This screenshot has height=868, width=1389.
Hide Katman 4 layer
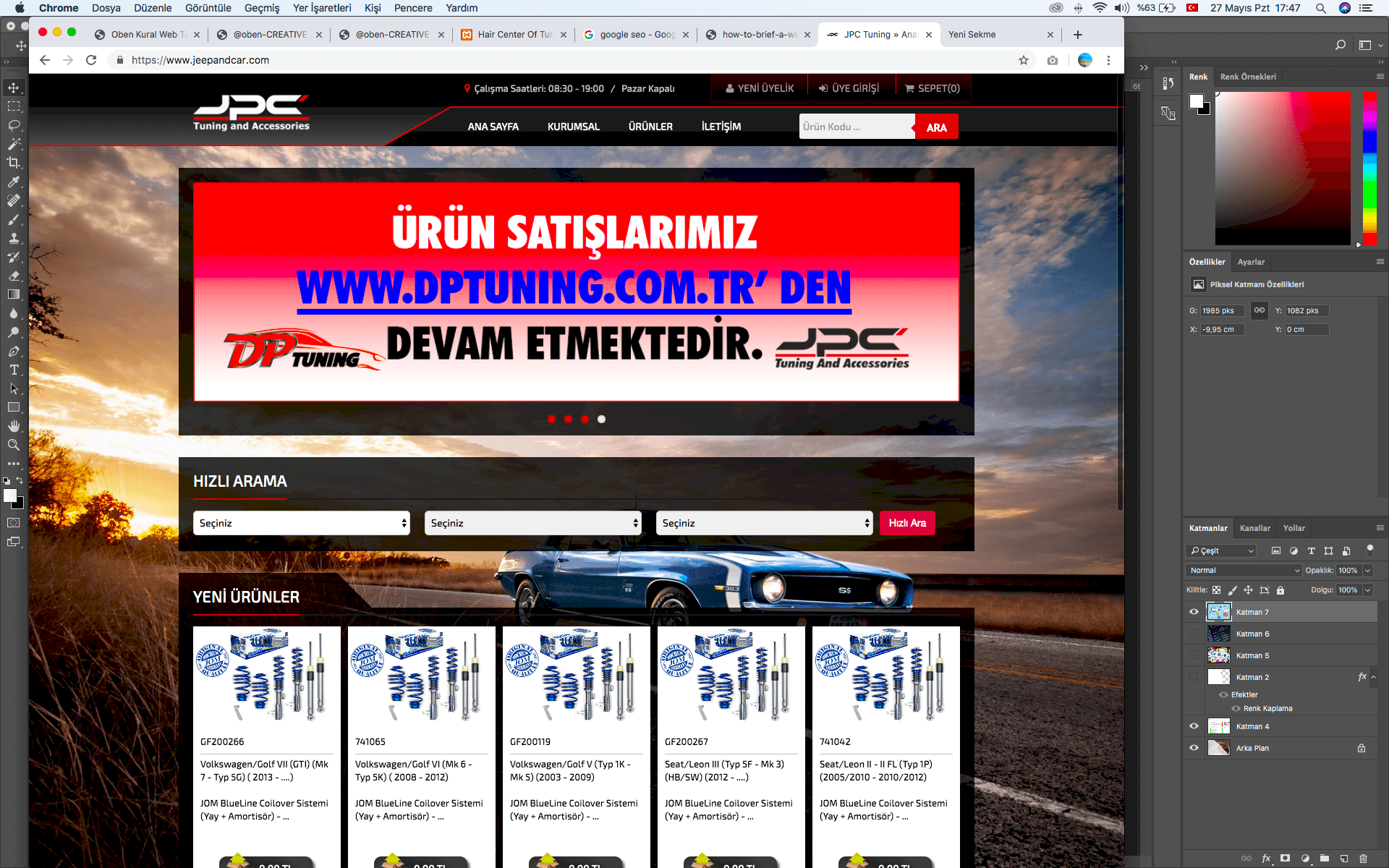tap(1194, 726)
